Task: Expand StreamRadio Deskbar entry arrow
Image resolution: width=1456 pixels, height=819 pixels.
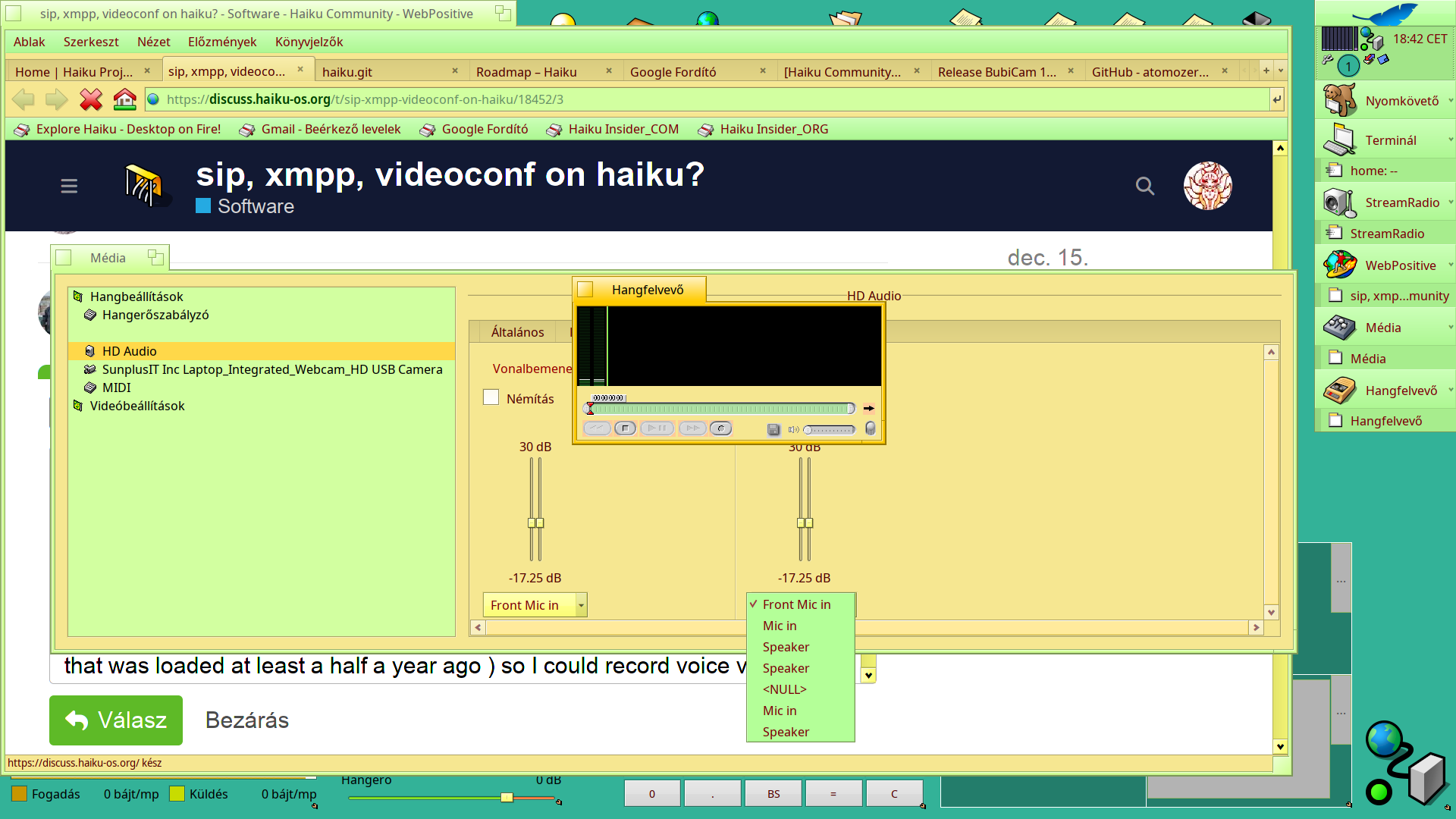Action: click(1450, 202)
